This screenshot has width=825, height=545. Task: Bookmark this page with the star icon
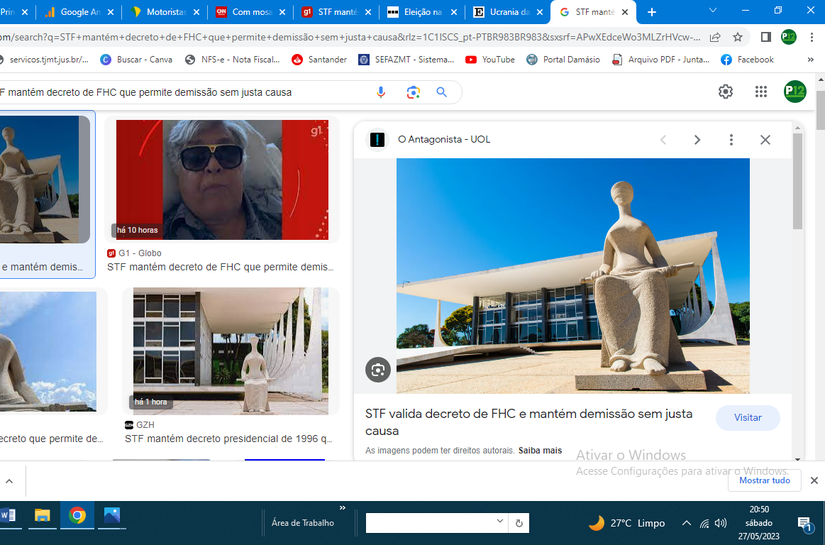click(x=738, y=37)
